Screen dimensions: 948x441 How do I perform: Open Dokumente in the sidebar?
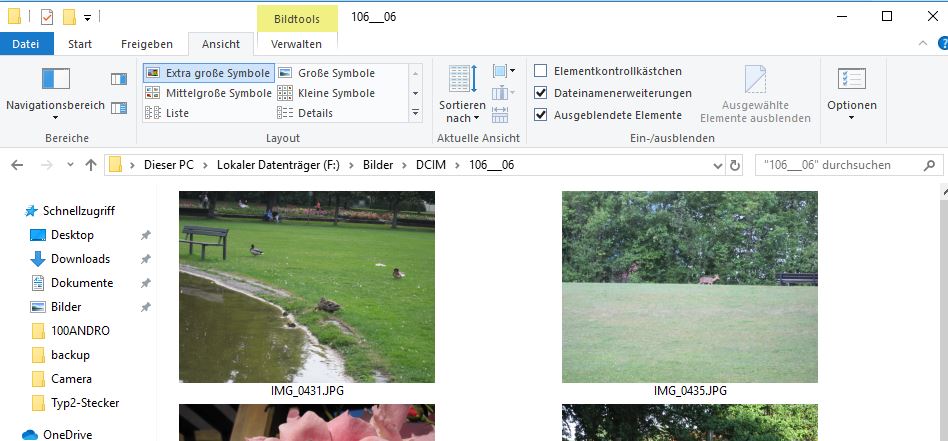click(82, 283)
